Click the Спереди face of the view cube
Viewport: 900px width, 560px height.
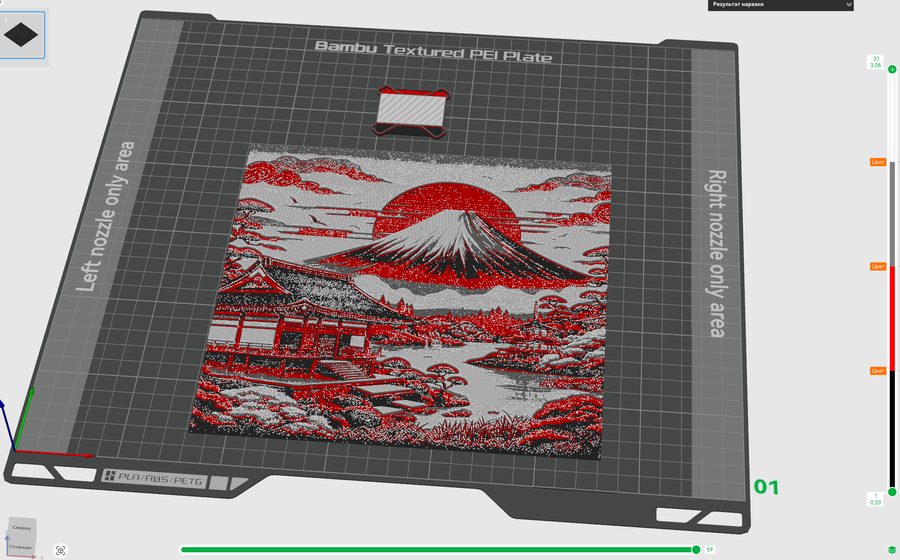pyautogui.click(x=21, y=547)
